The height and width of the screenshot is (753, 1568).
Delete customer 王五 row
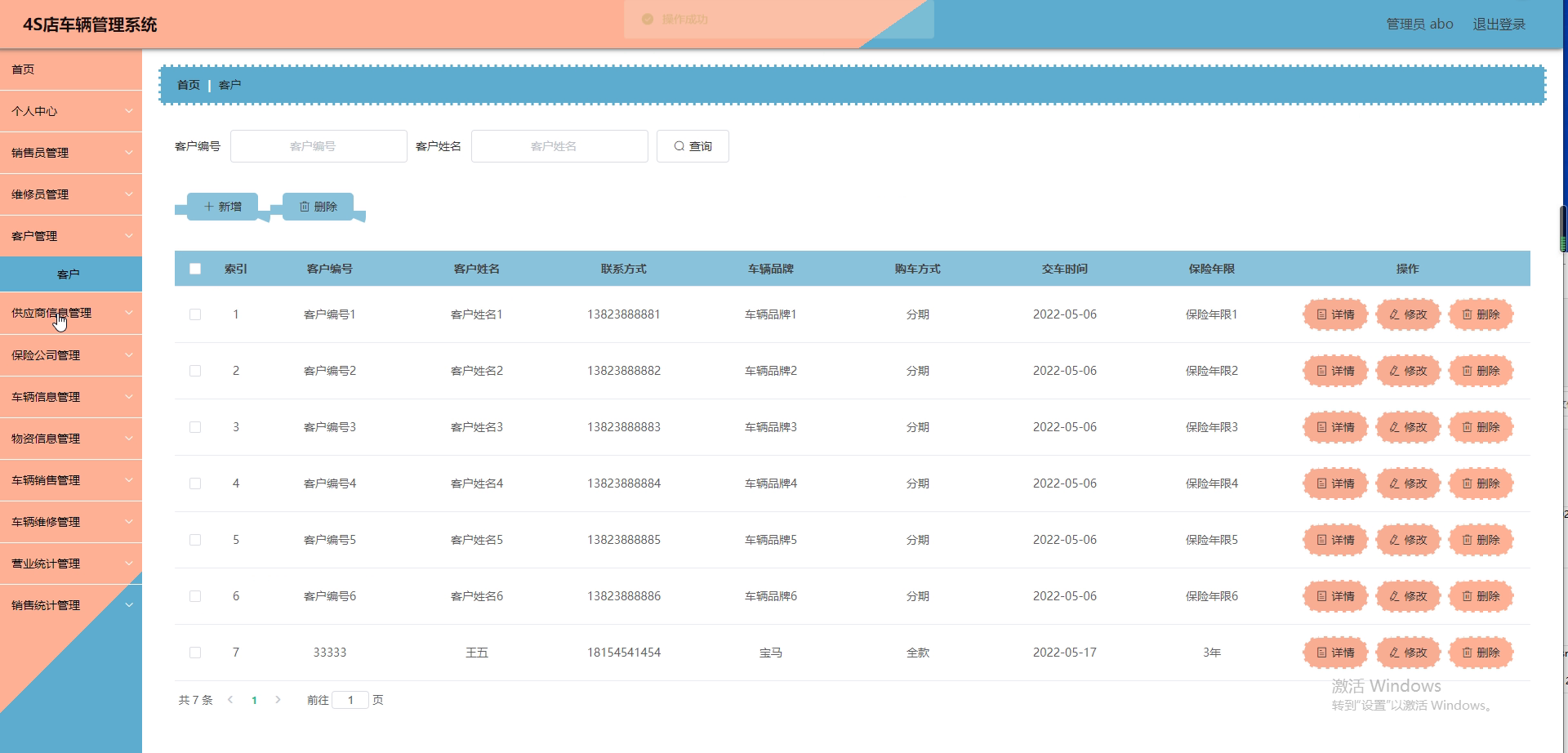pyautogui.click(x=1481, y=653)
